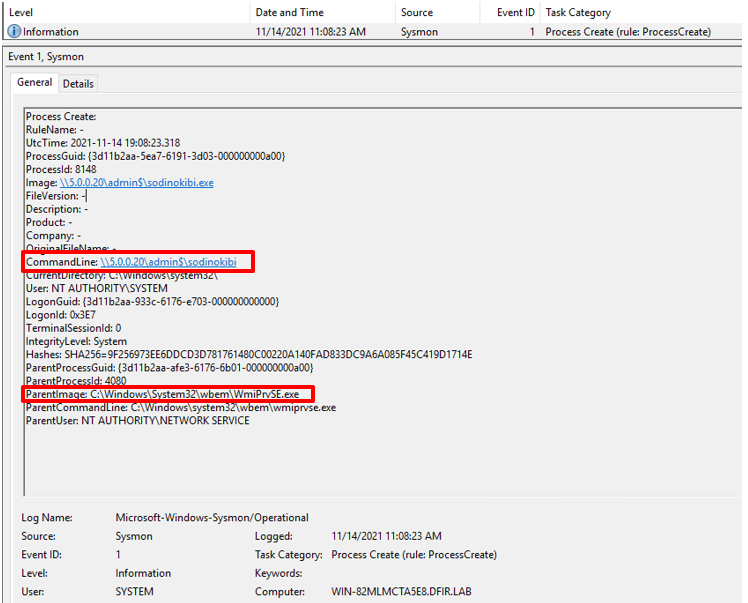Click the Computer WIN-82MLMCTA5E8.DFIR.LAB value
Image resolution: width=748 pixels, height=603 pixels.
(x=401, y=592)
